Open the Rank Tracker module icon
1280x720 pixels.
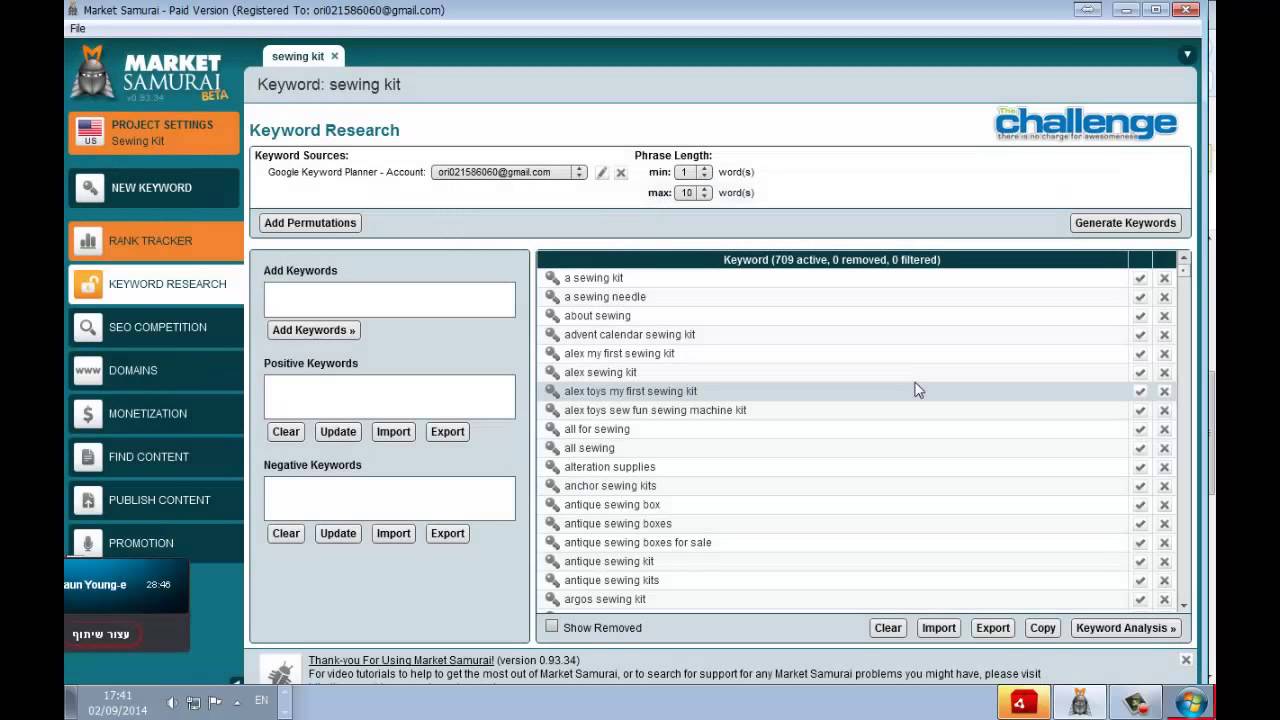pos(88,241)
